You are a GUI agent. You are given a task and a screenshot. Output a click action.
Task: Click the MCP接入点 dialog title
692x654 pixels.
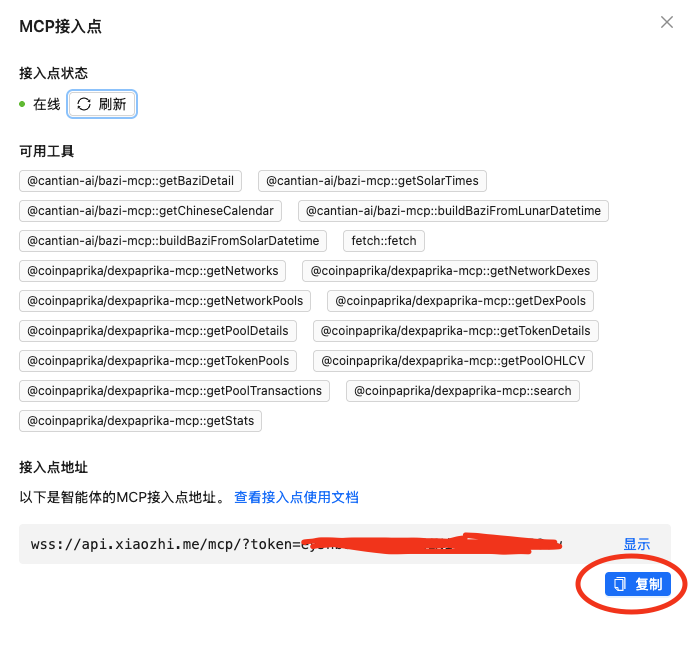pyautogui.click(x=60, y=26)
